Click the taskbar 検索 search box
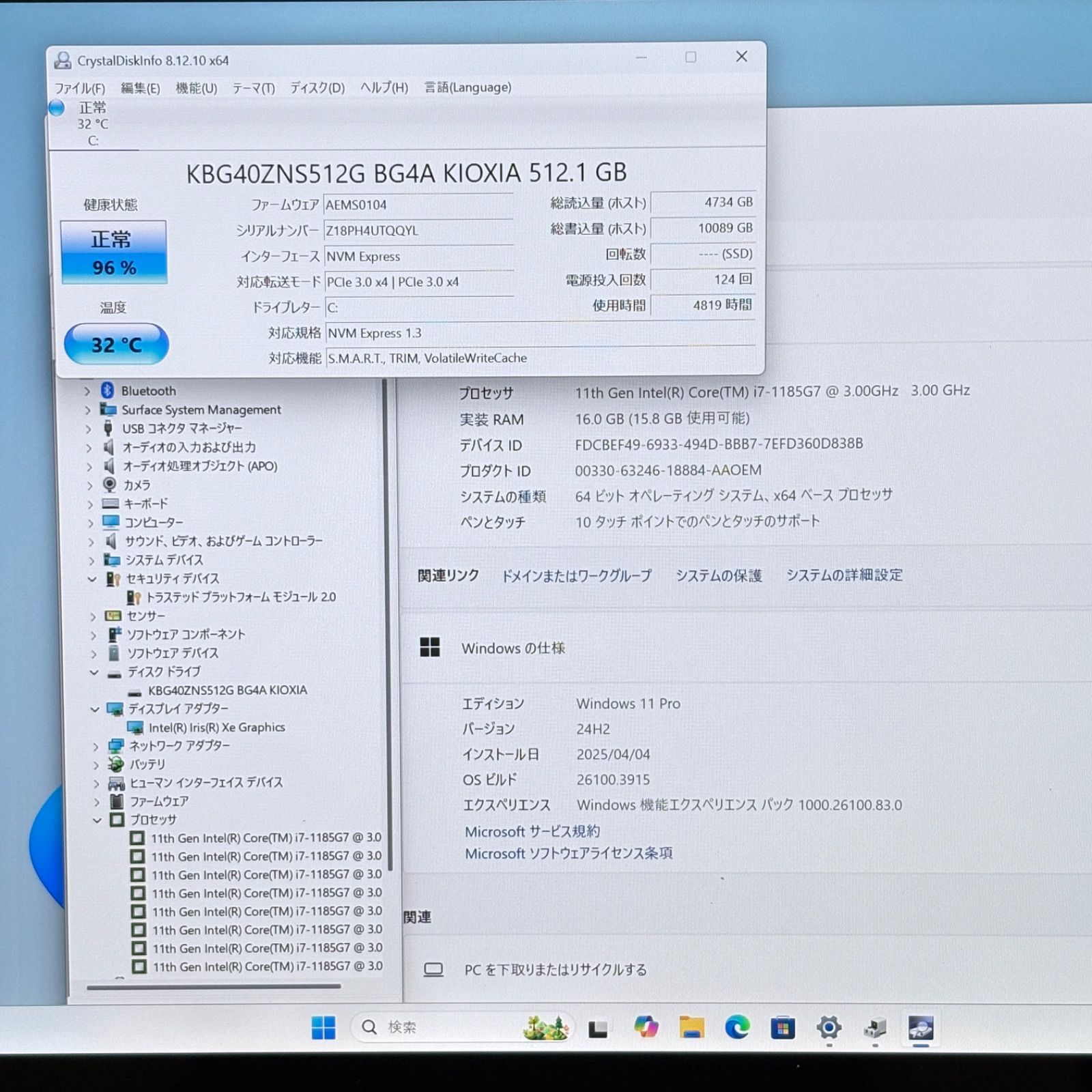 (x=462, y=1027)
